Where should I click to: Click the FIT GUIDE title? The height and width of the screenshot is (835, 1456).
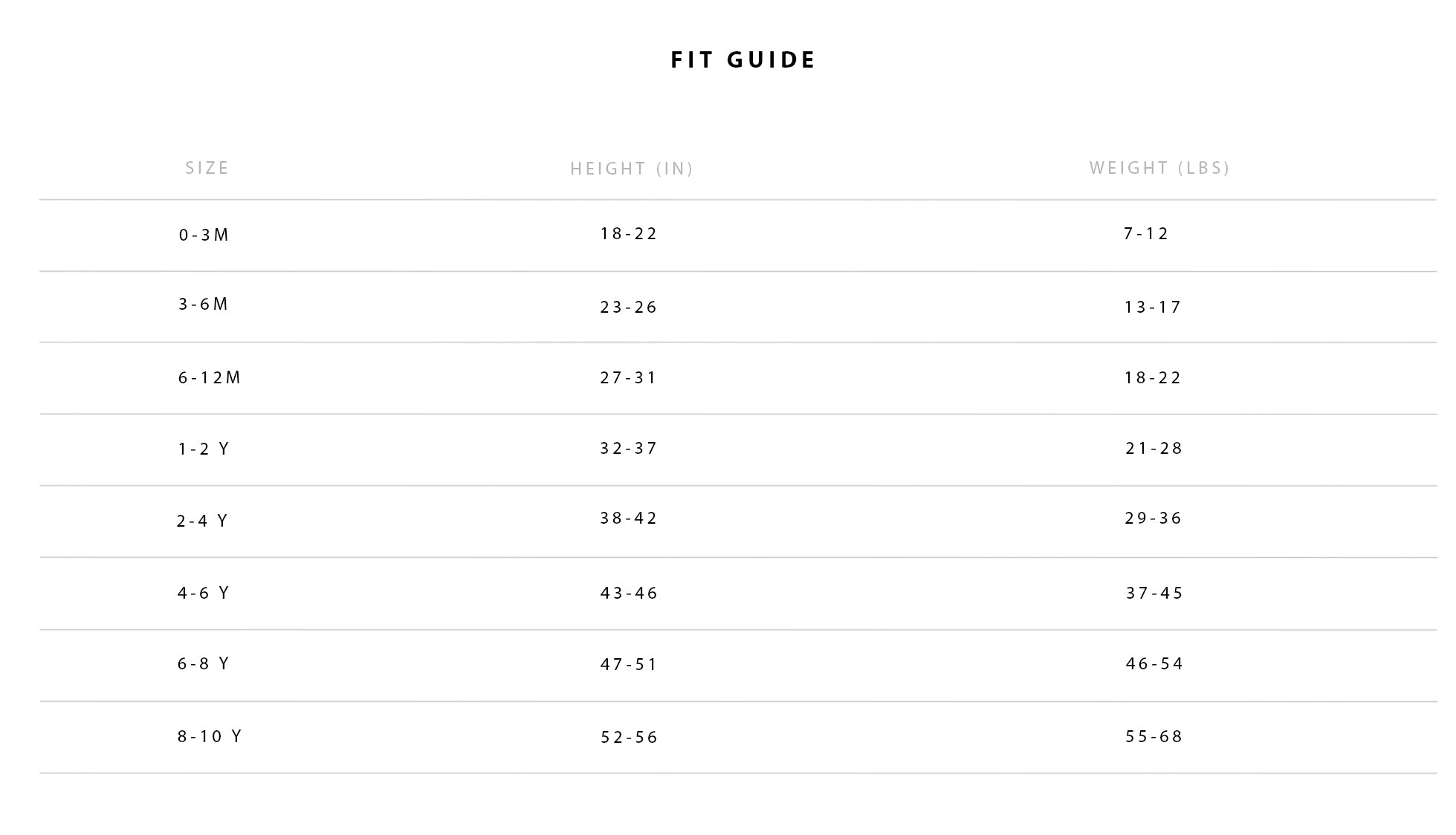click(743, 59)
